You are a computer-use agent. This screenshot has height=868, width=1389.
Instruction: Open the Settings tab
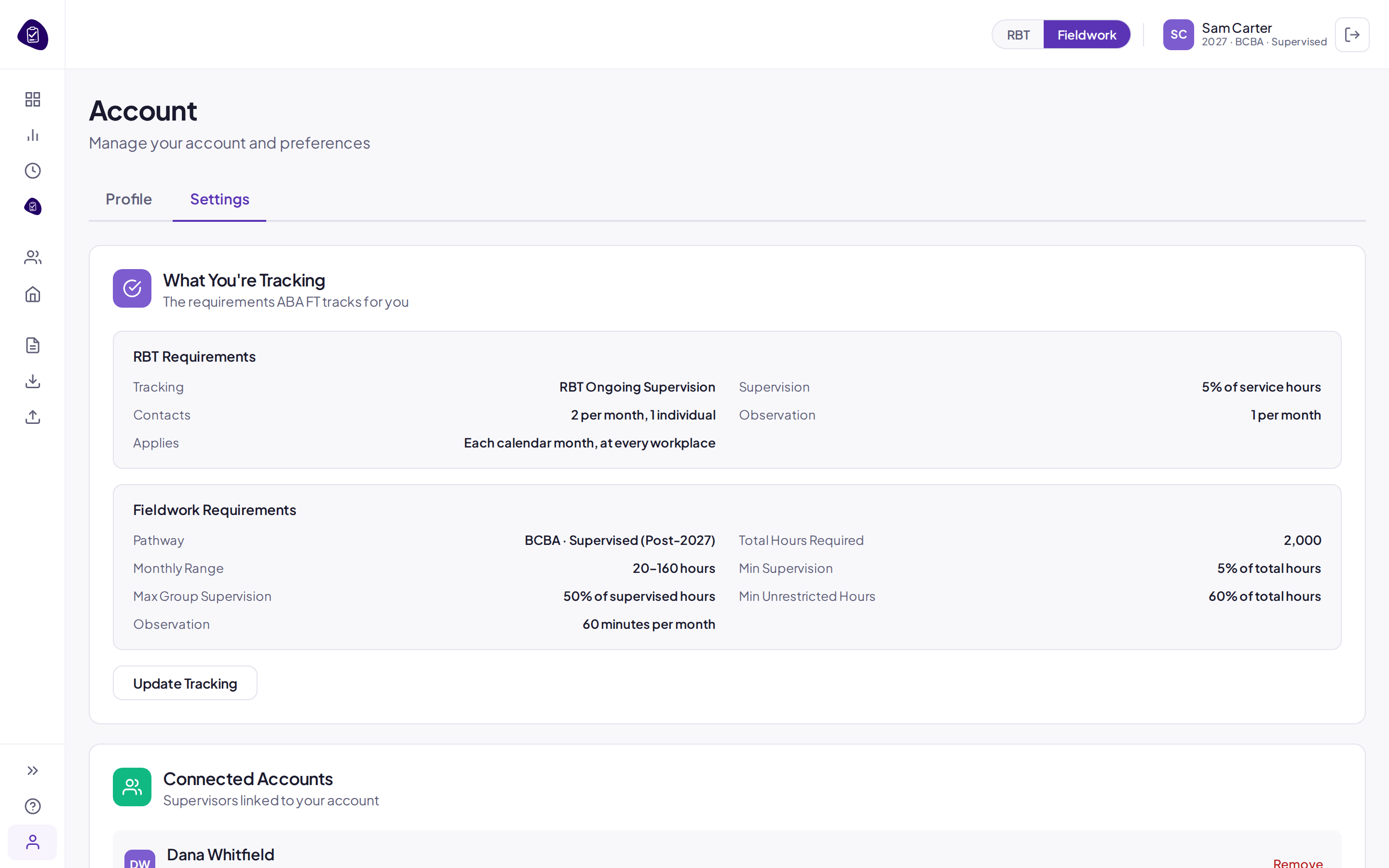pos(219,199)
